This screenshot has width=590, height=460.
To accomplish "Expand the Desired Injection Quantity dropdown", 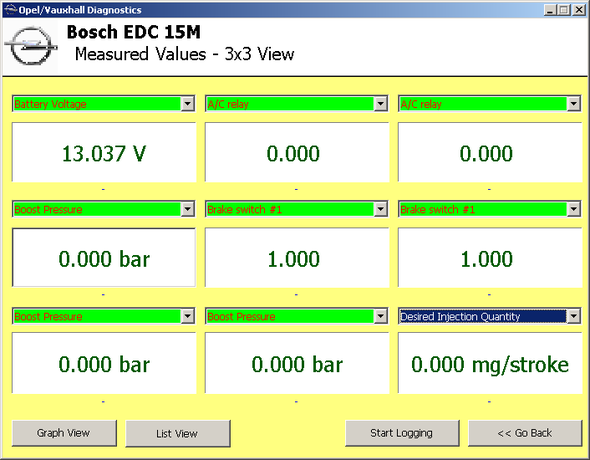I will tap(573, 316).
